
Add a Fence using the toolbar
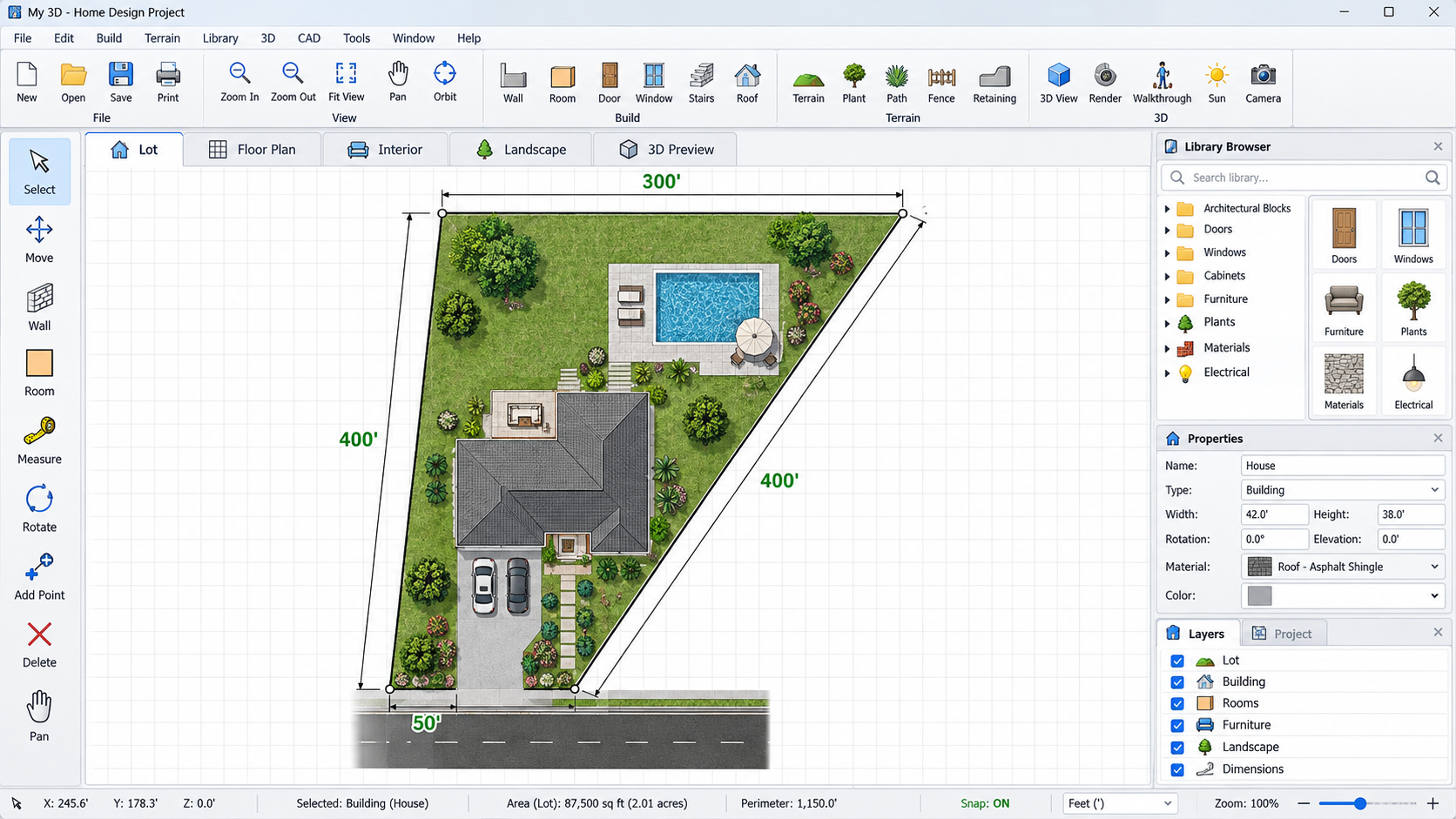(x=941, y=83)
